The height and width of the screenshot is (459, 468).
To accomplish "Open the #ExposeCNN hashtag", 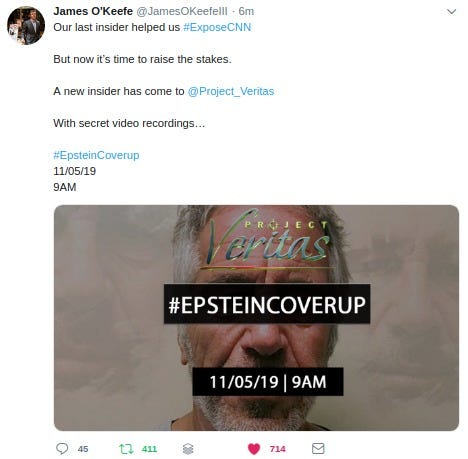I will pos(217,27).
